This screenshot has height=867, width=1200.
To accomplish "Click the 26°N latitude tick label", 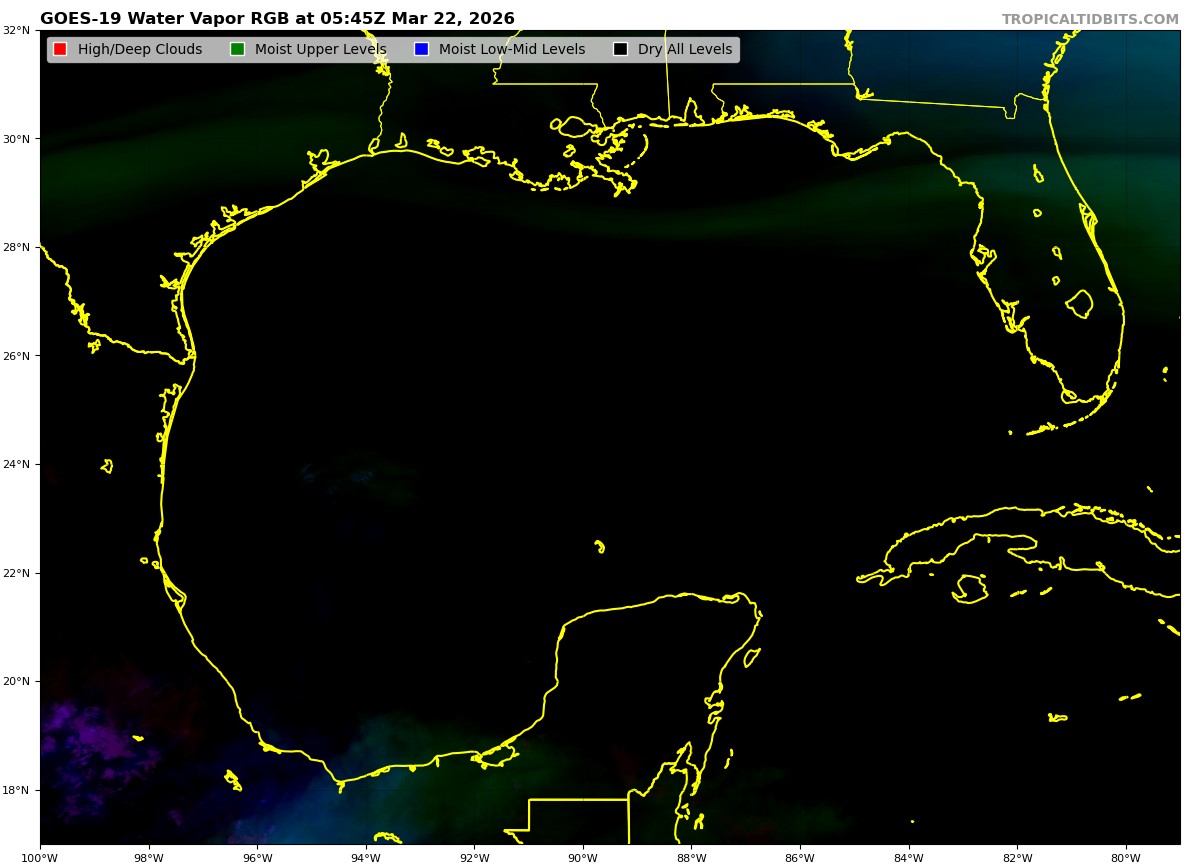I will pos(16,356).
